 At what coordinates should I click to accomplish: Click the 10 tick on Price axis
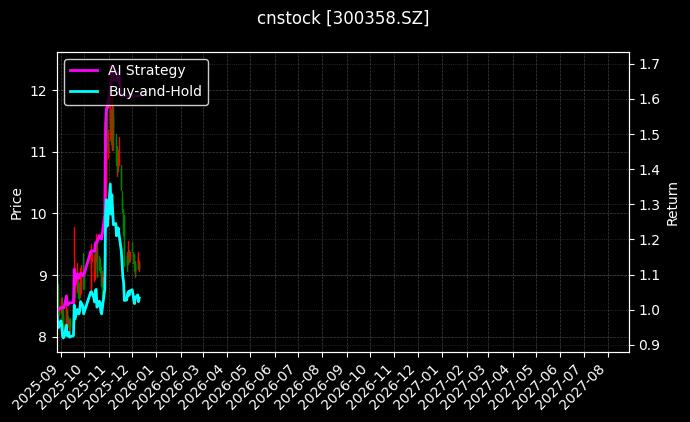click(x=39, y=214)
